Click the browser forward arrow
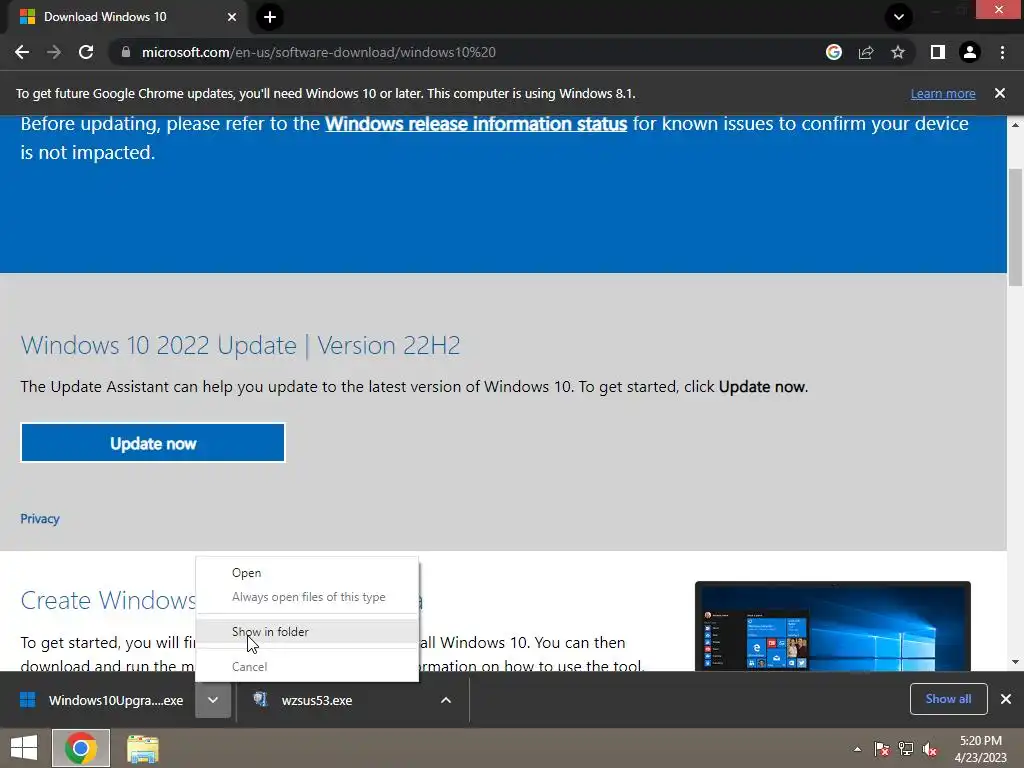This screenshot has height=768, width=1024. click(x=54, y=52)
